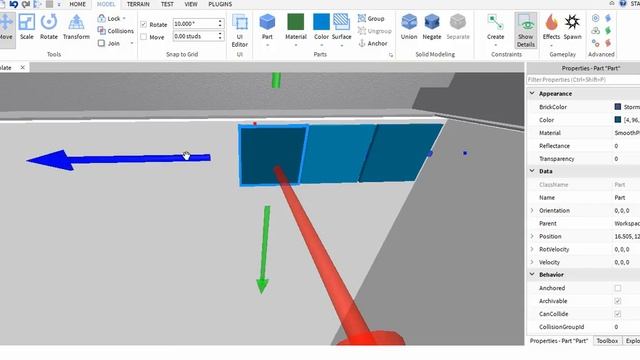
Task: Toggle the Join surfaces checkbox
Action: pyautogui.click(x=101, y=43)
